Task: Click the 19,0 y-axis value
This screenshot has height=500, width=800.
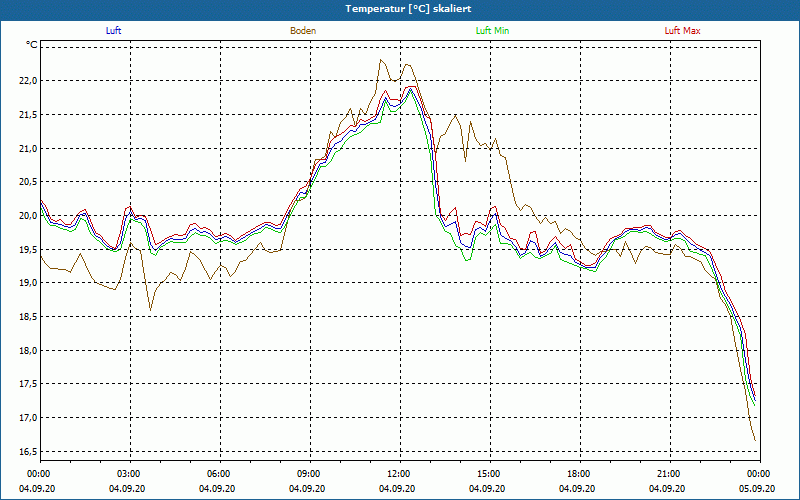Action: click(29, 283)
